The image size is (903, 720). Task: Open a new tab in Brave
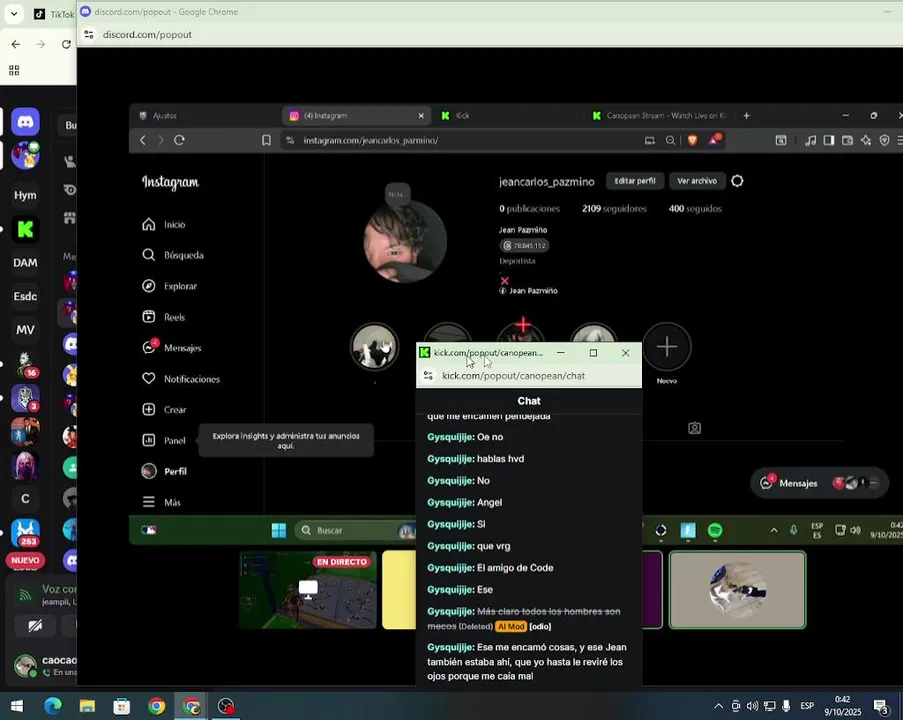746,116
